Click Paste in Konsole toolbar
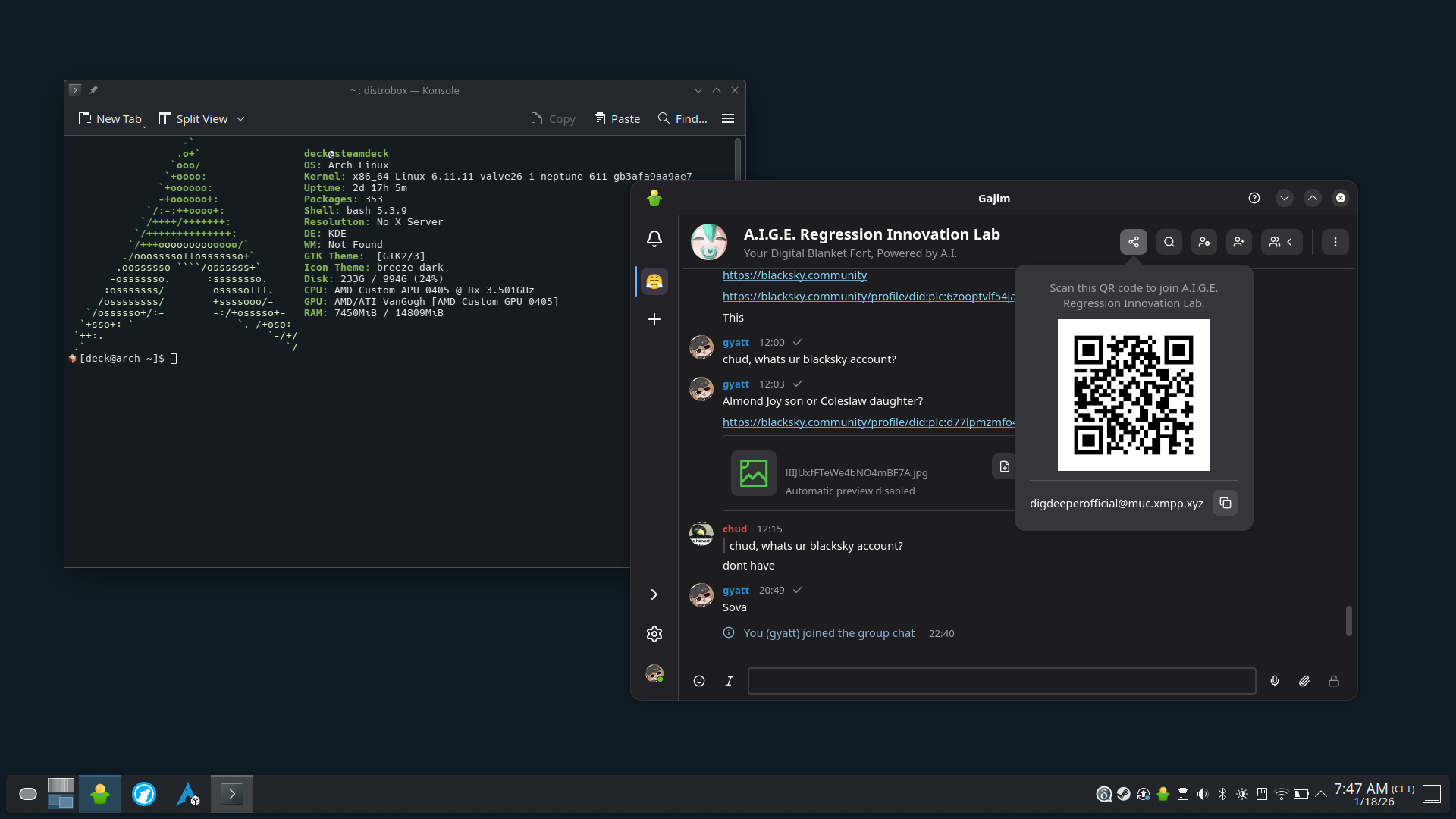 coord(617,119)
